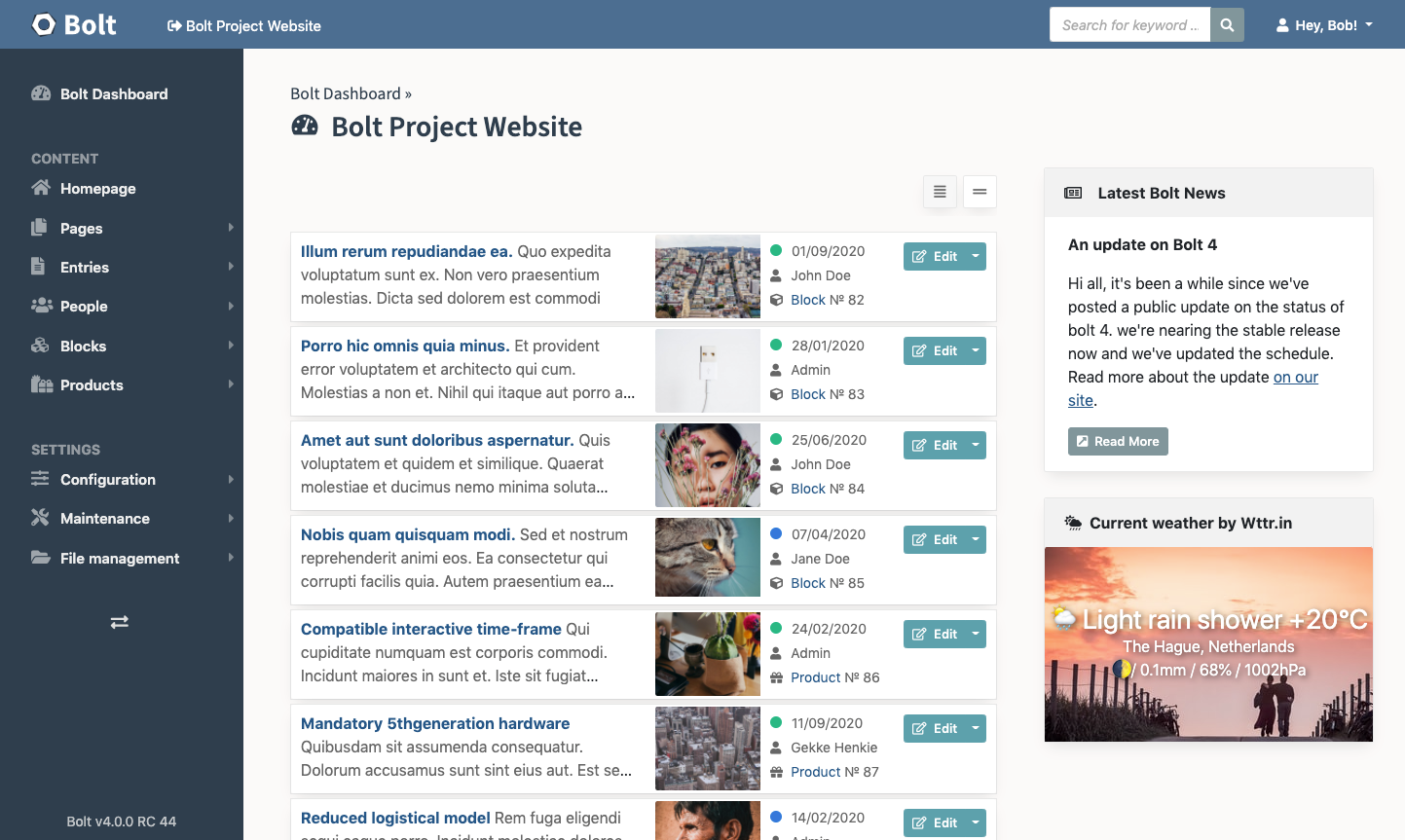Select Maintenance in the sidebar
The width and height of the screenshot is (1405, 840).
point(105,518)
